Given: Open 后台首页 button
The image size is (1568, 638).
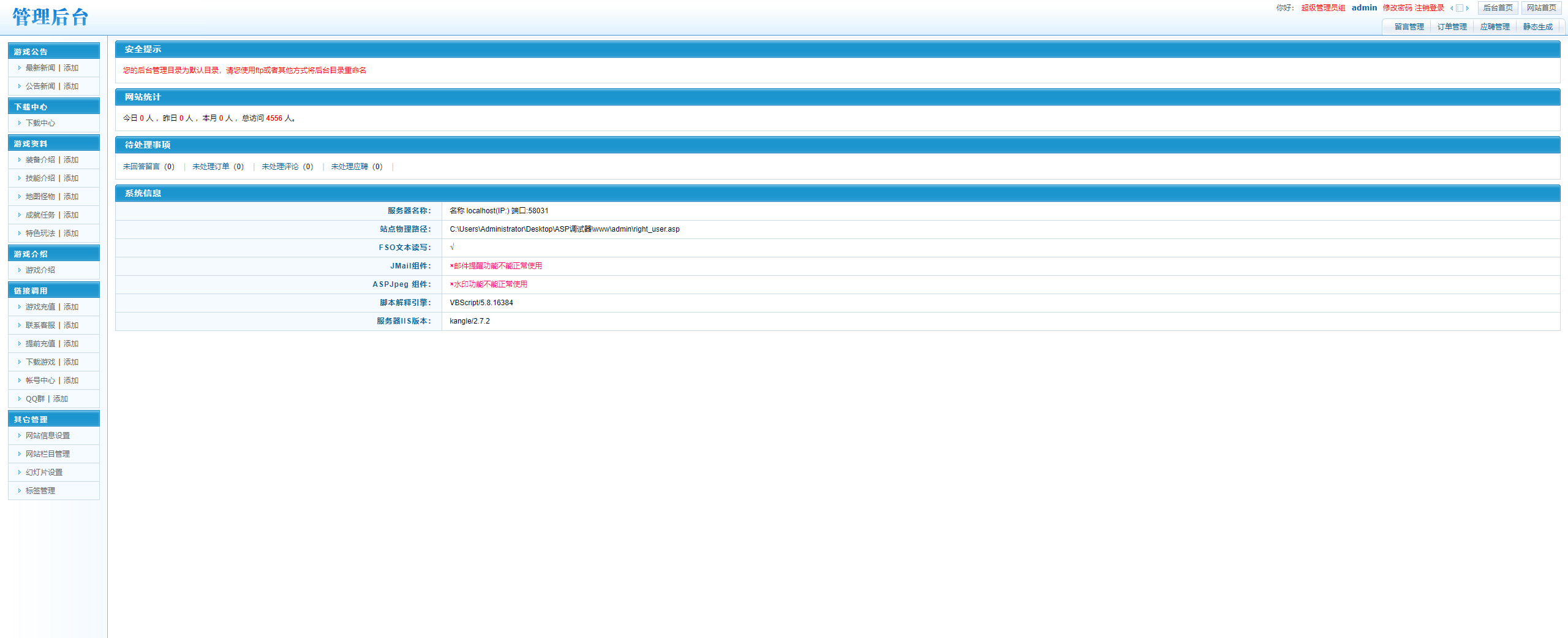Looking at the screenshot, I should pyautogui.click(x=1498, y=8).
